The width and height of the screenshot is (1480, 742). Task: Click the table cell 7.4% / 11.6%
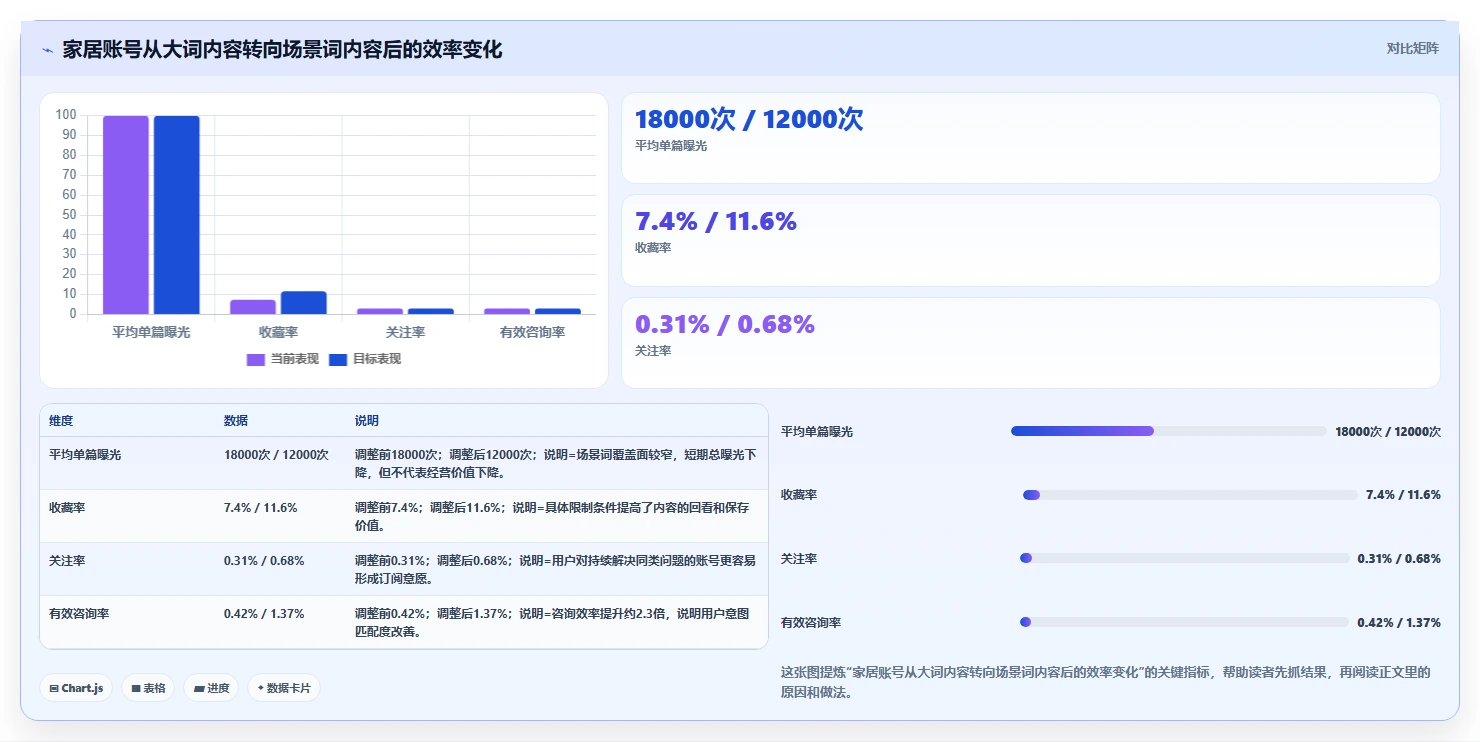click(261, 507)
